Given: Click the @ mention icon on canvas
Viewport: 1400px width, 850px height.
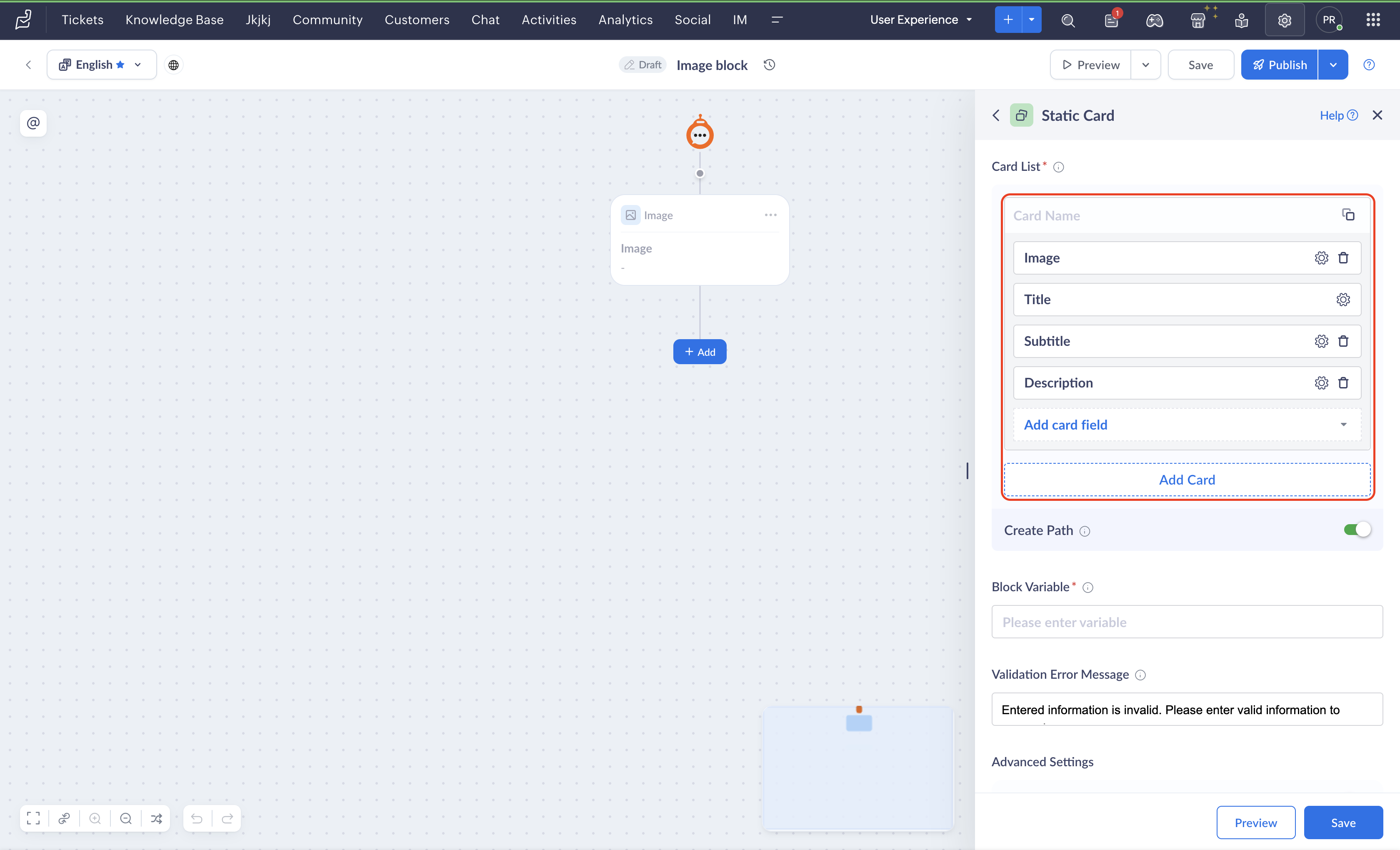Looking at the screenshot, I should click(33, 123).
